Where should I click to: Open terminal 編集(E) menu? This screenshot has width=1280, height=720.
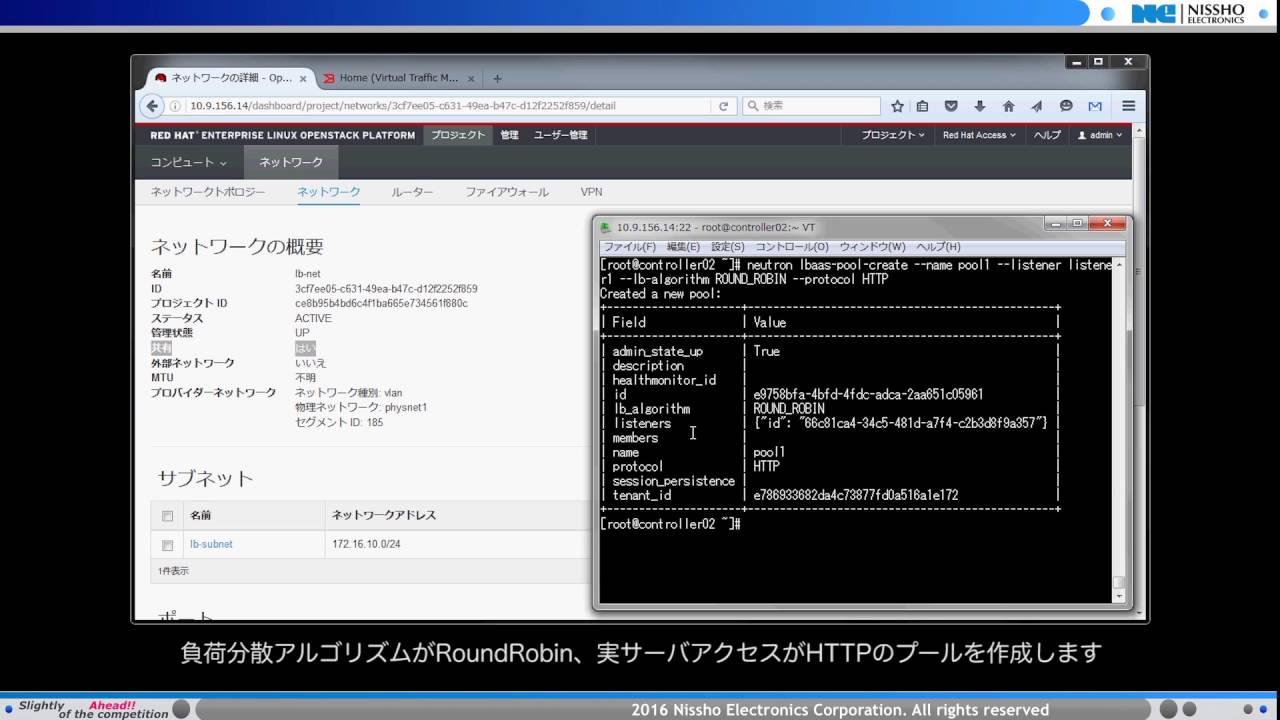684,247
